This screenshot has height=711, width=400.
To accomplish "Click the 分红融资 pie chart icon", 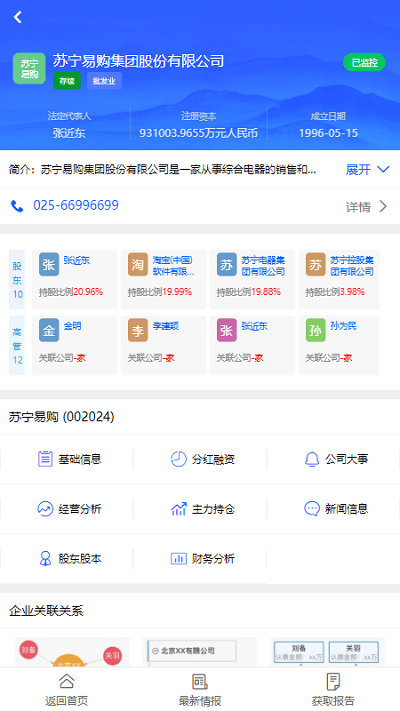I will [178, 459].
